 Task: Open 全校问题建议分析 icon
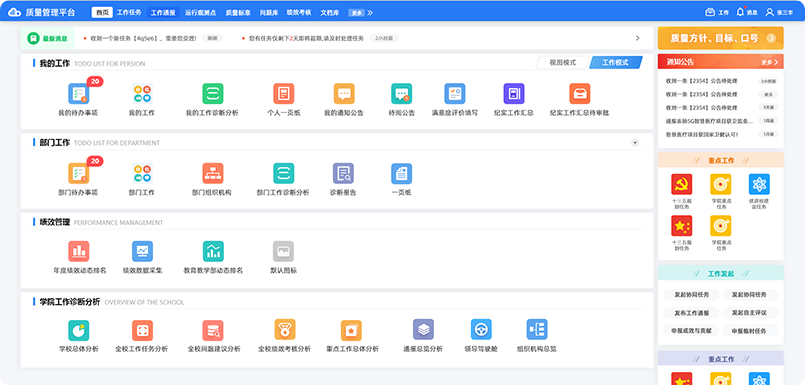point(213,330)
